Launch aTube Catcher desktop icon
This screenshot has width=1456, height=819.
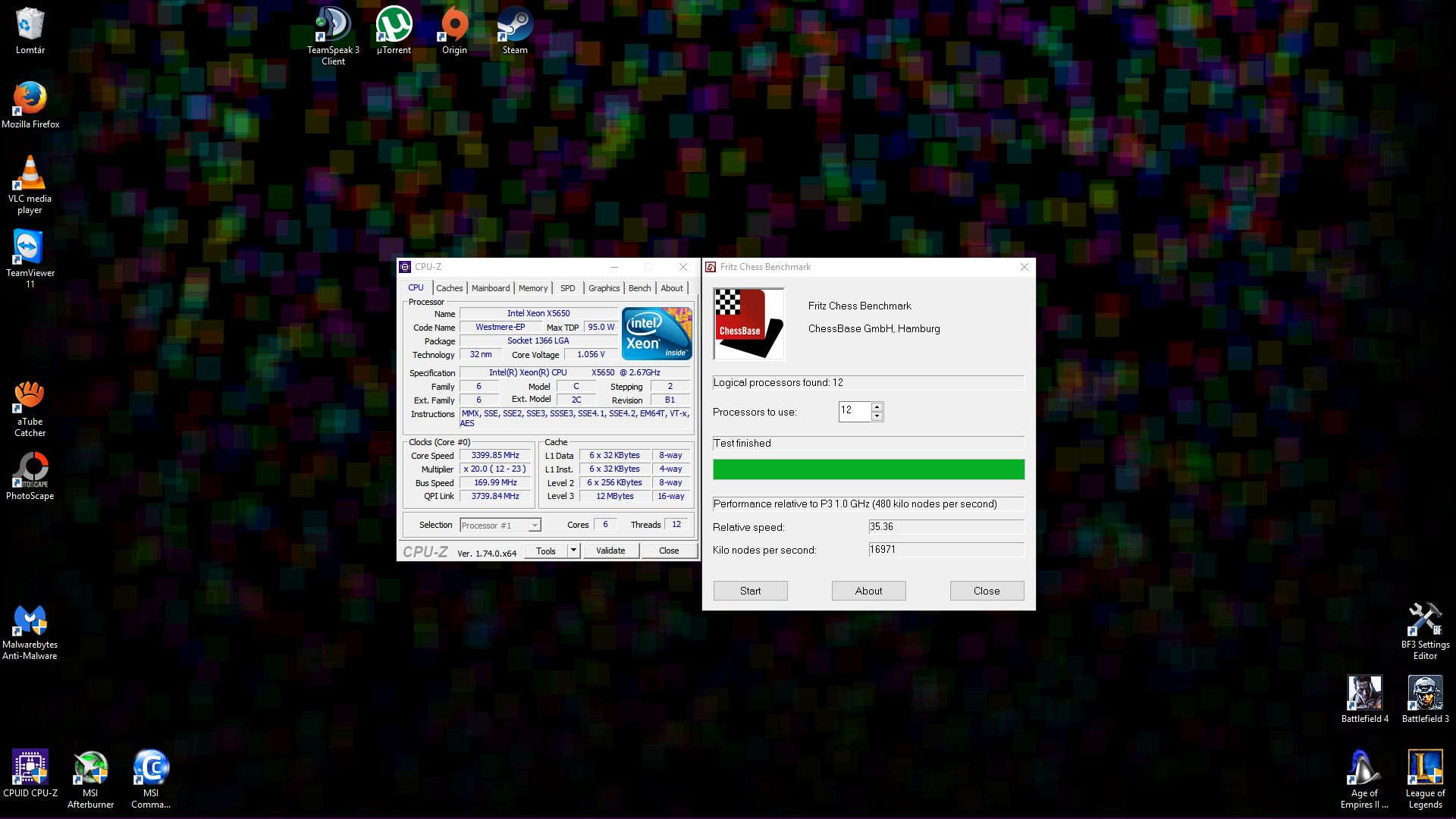pyautogui.click(x=30, y=408)
